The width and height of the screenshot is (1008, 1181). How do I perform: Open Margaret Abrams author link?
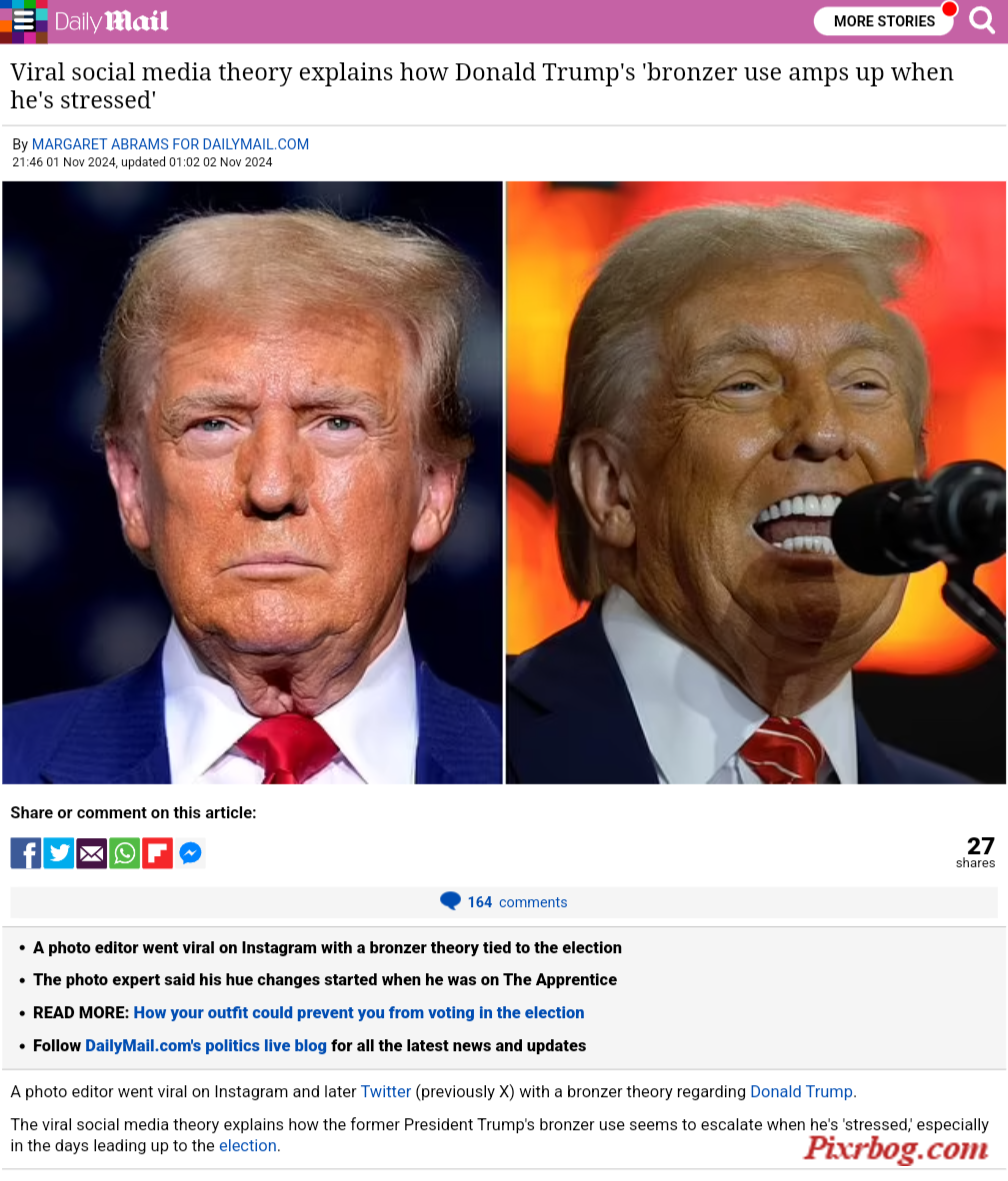pyautogui.click(x=170, y=144)
